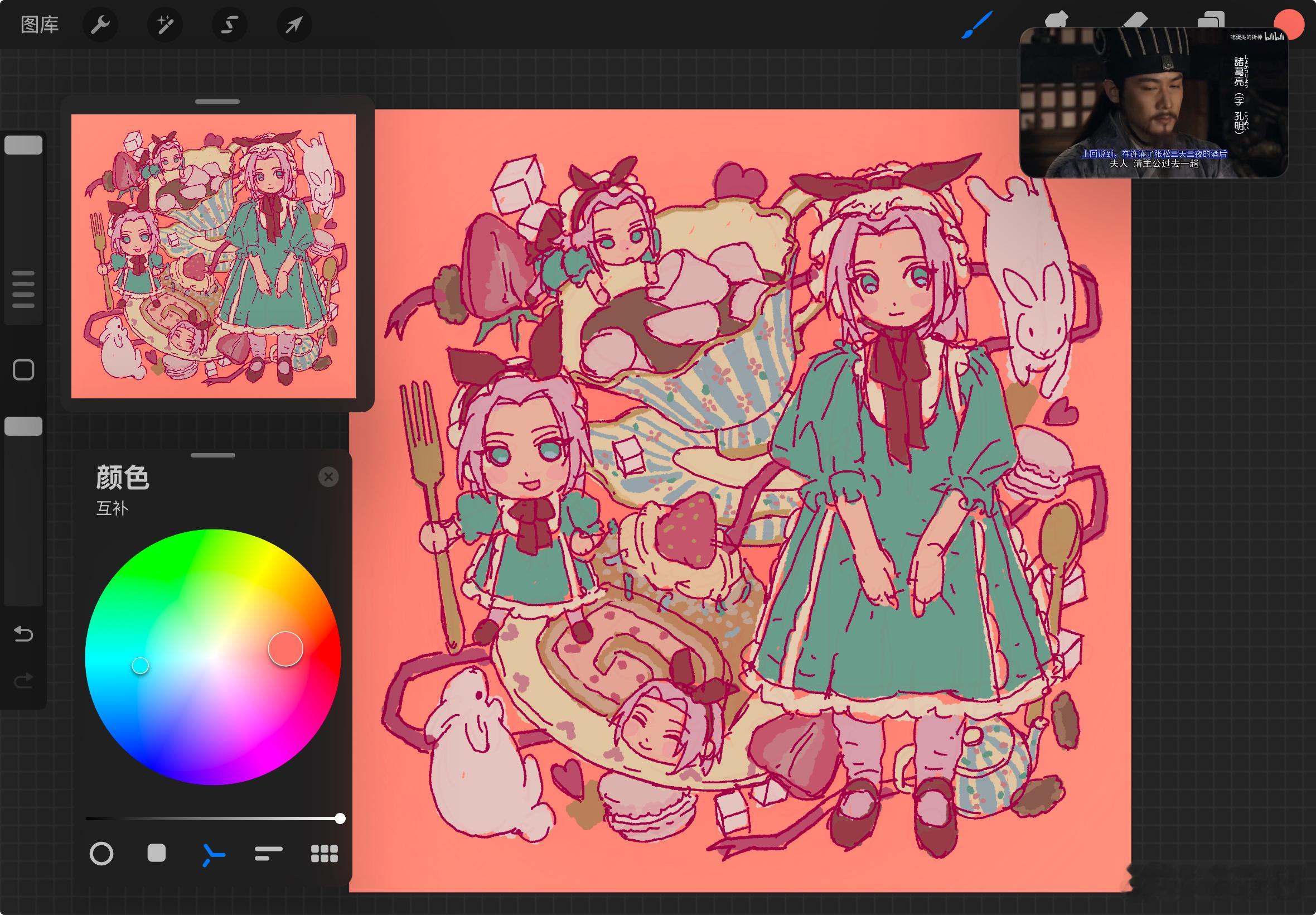Select the Brush tool
Image resolution: width=1316 pixels, height=915 pixels.
coord(977,25)
